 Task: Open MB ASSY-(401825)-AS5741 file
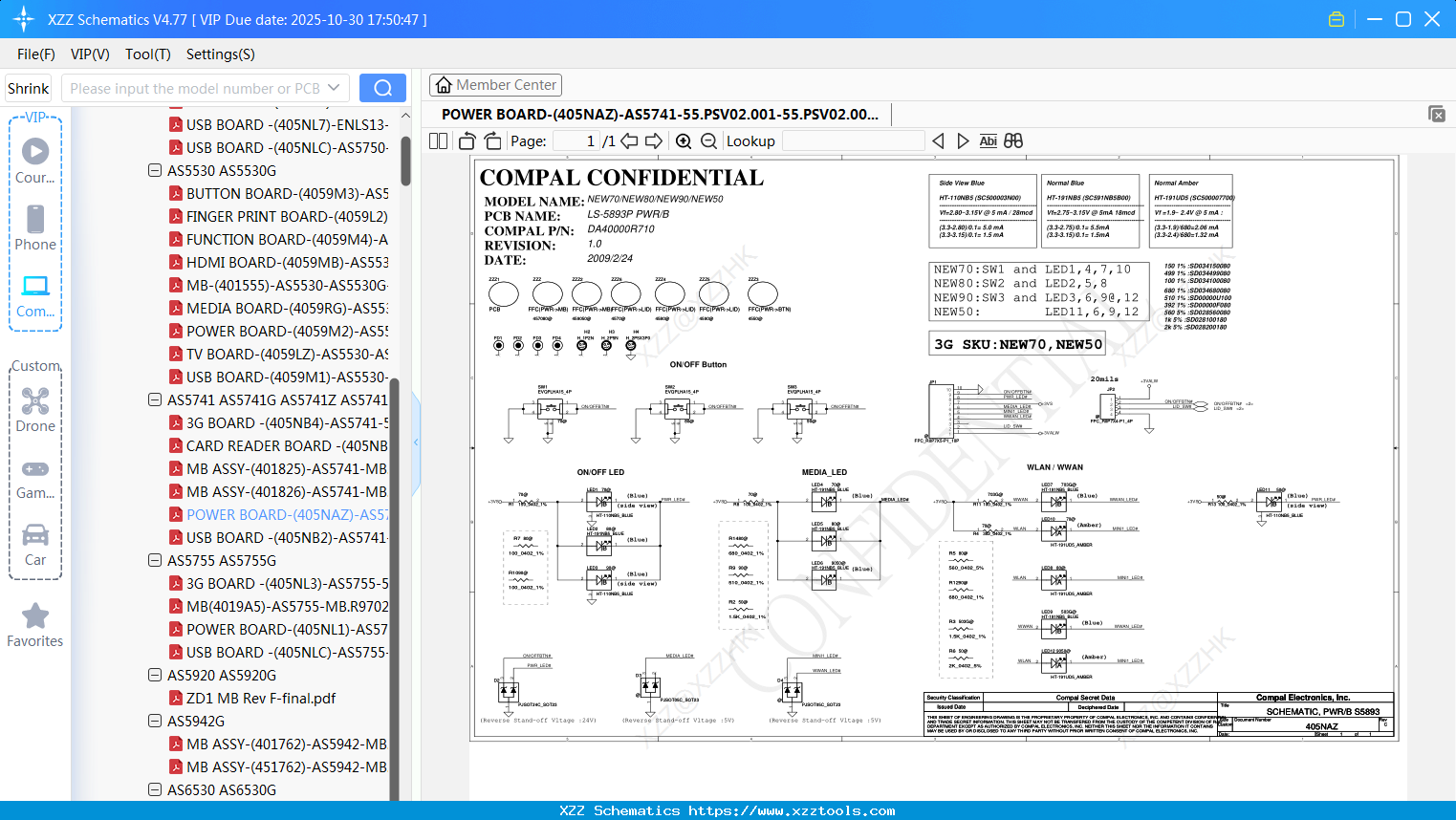287,468
